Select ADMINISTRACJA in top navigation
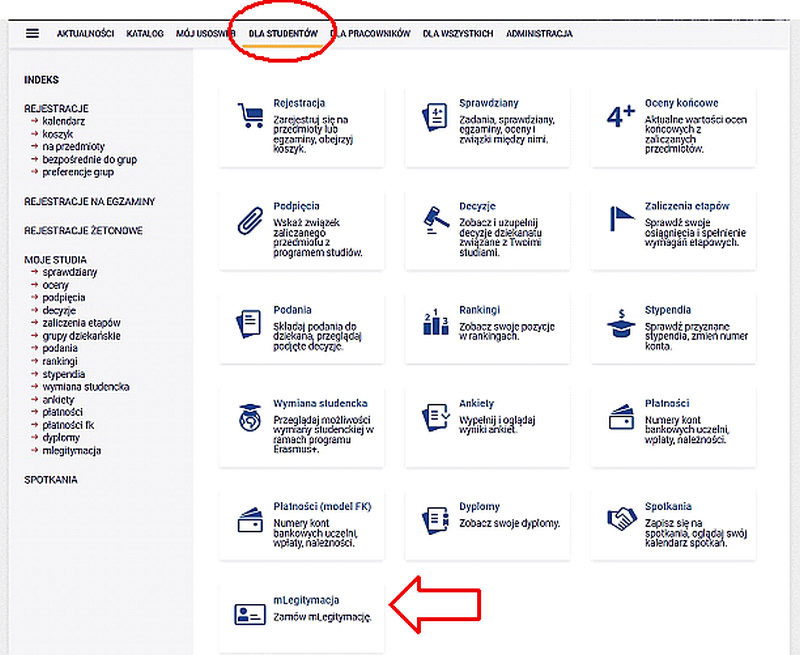 coord(539,33)
